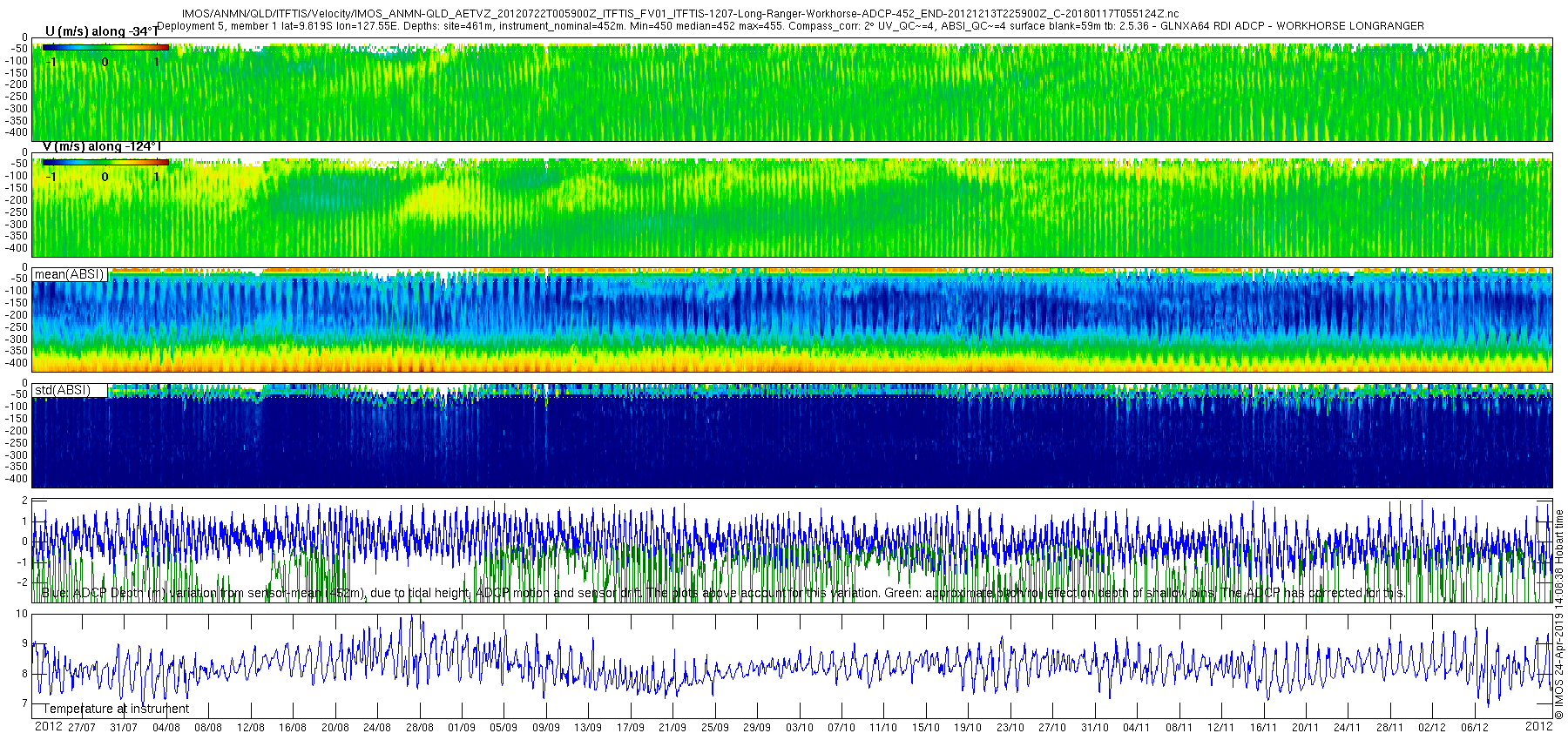Click the vertical IMOS copyright timestamp text

tap(1559, 615)
